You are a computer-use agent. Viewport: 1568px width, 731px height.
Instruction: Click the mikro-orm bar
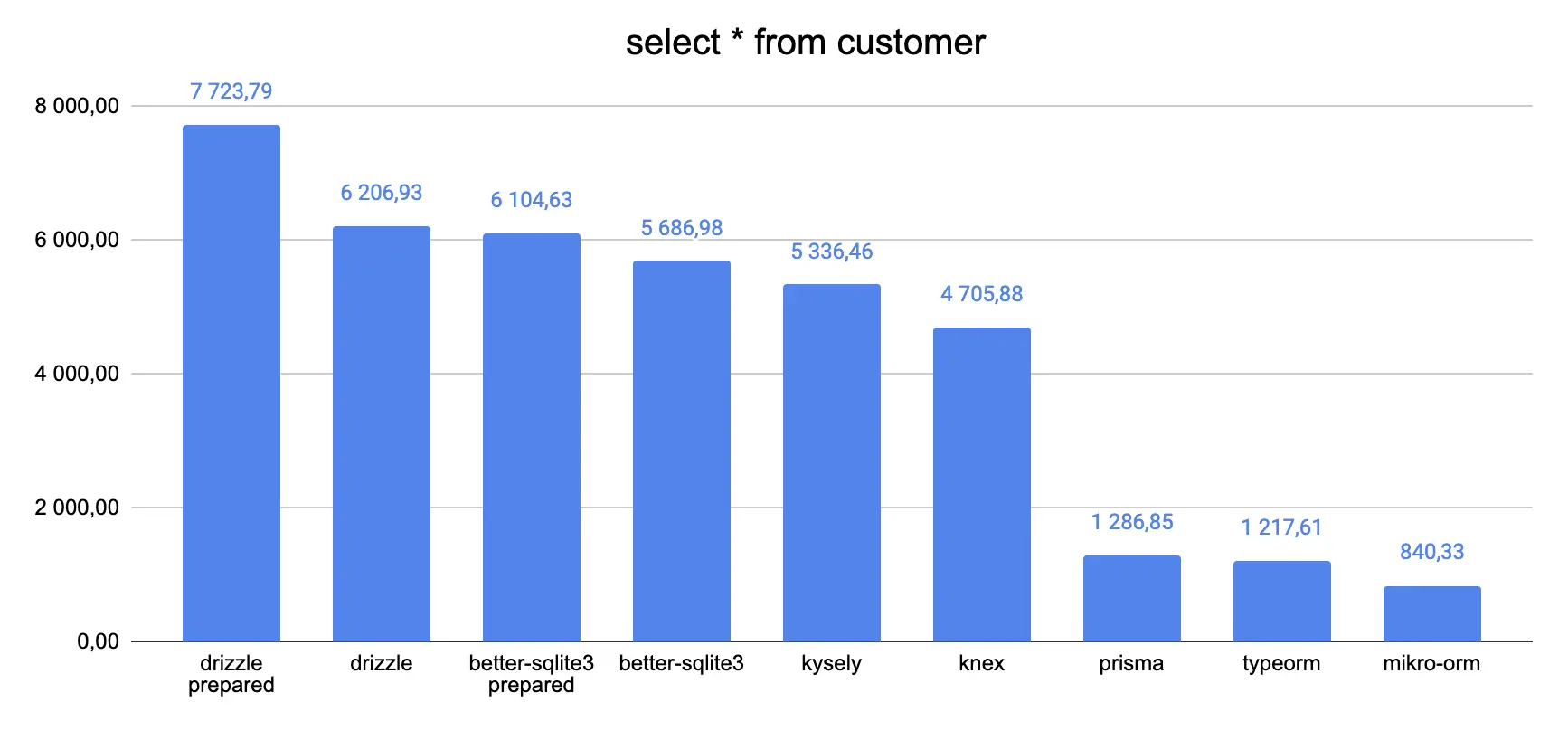click(1432, 613)
